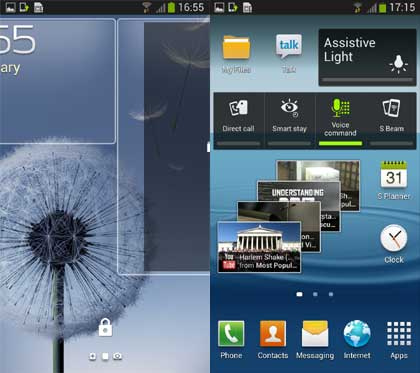Select the plus lock screen page indicator

click(x=93, y=356)
